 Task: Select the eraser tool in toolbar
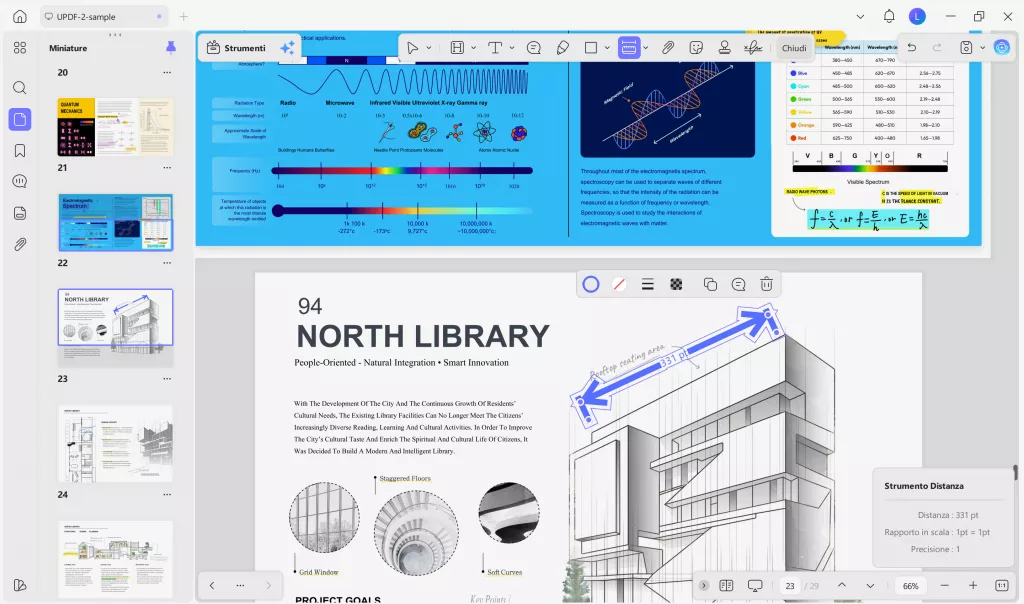tap(562, 48)
